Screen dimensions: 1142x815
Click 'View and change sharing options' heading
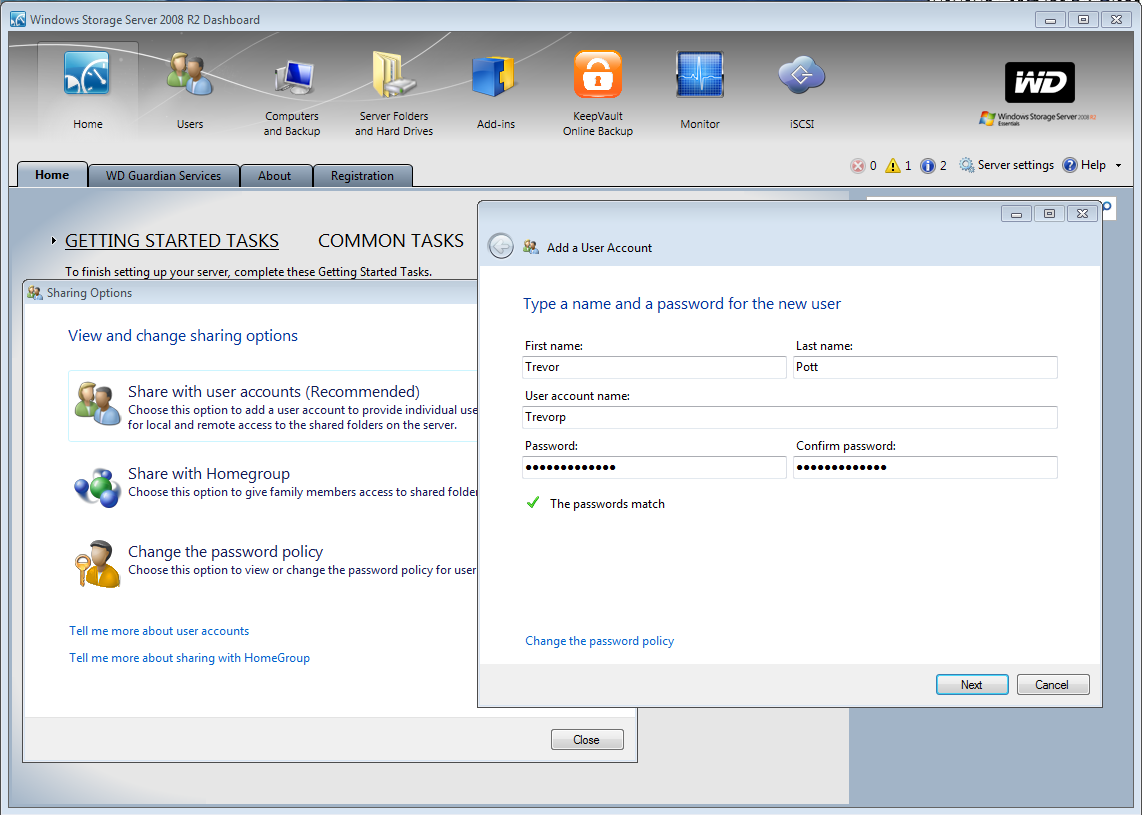tap(183, 336)
